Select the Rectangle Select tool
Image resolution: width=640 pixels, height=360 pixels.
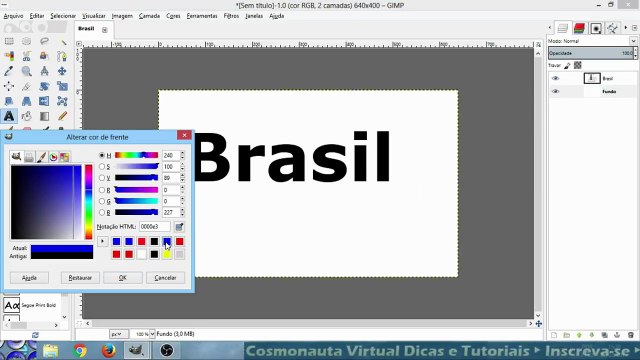tap(9, 41)
